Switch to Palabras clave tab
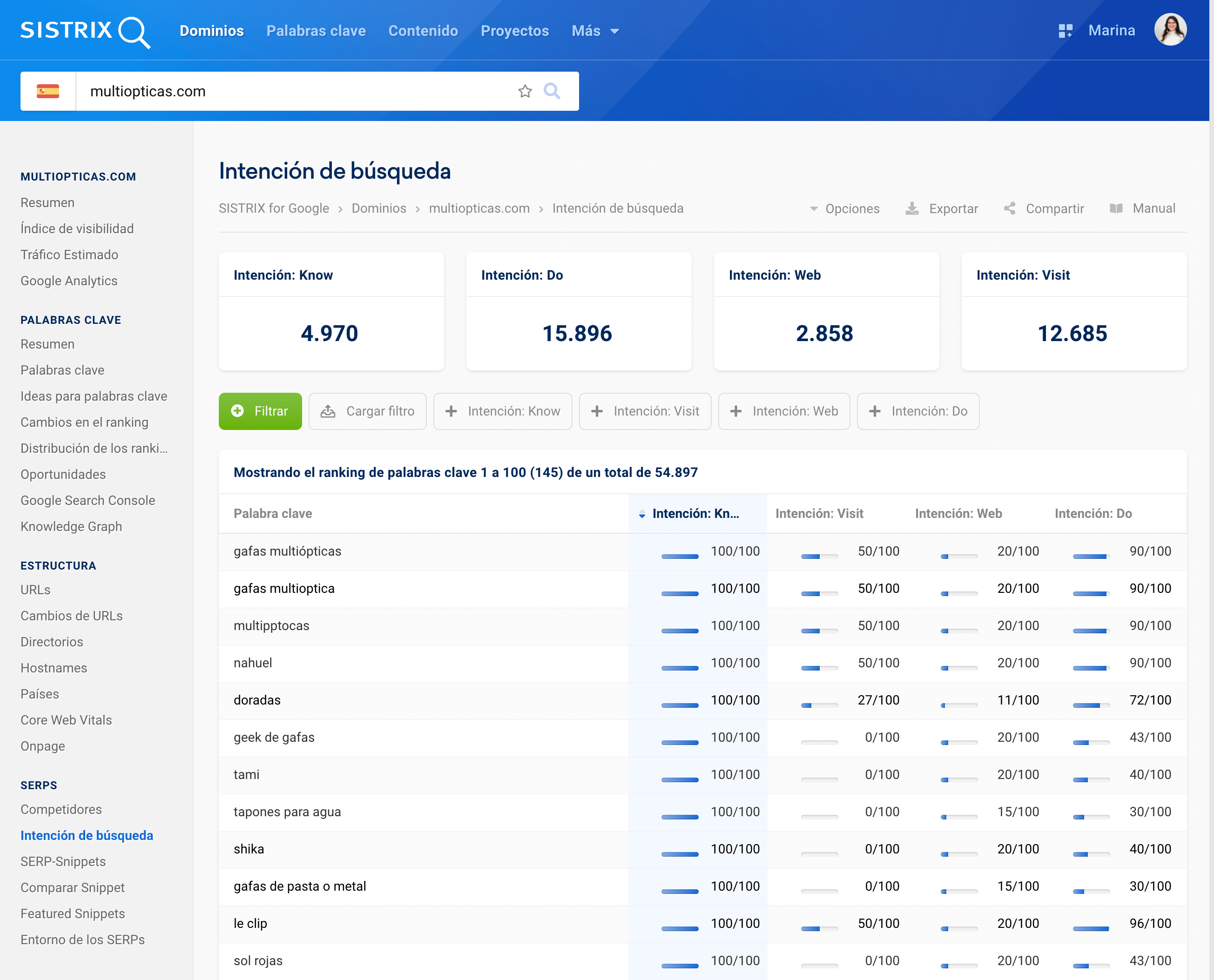The height and width of the screenshot is (980, 1214). [316, 31]
